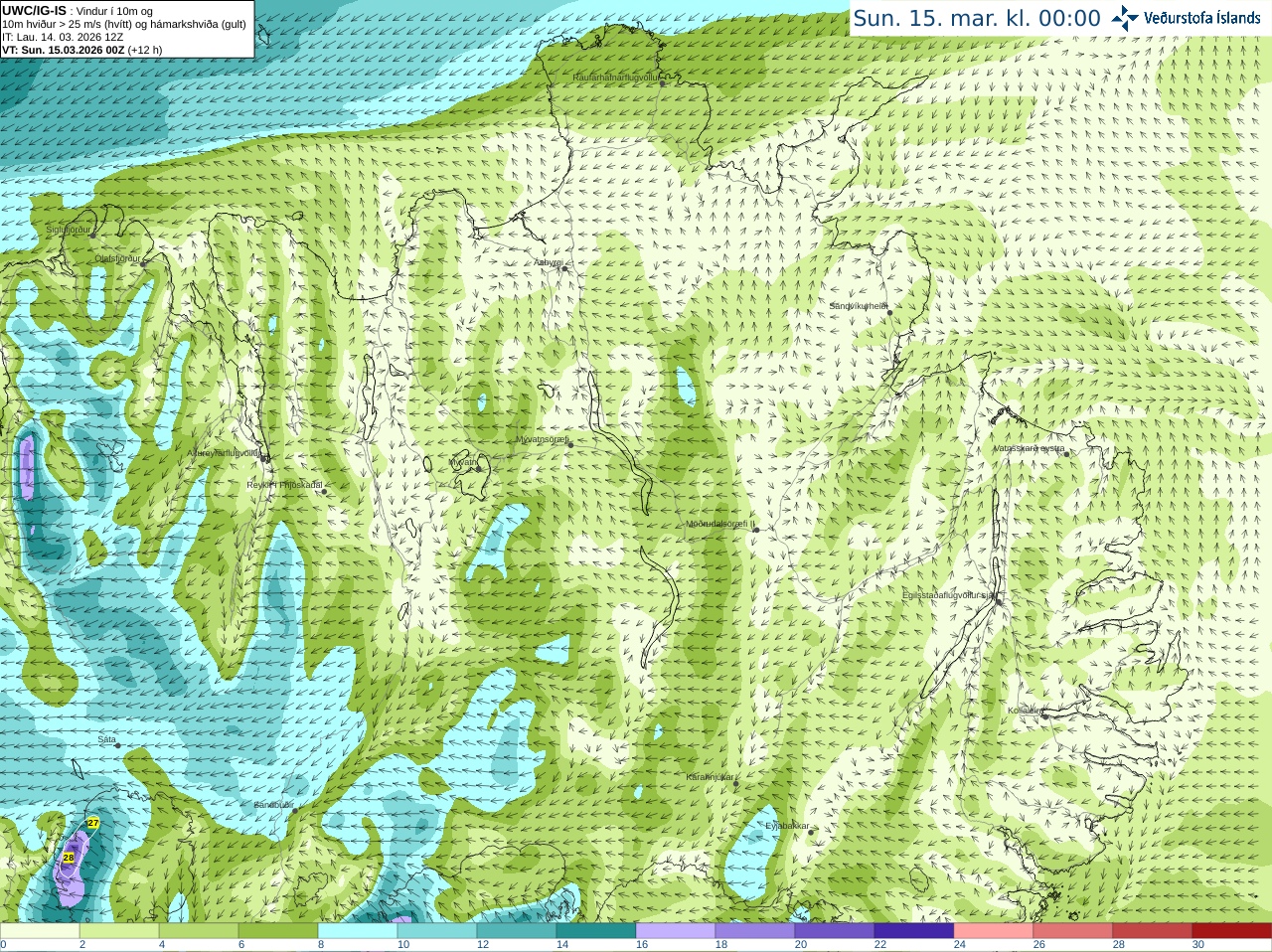The image size is (1272, 952).
Task: Click the 'Sun. 15. mar. kl. 00:00' timestamp
Action: (x=977, y=18)
